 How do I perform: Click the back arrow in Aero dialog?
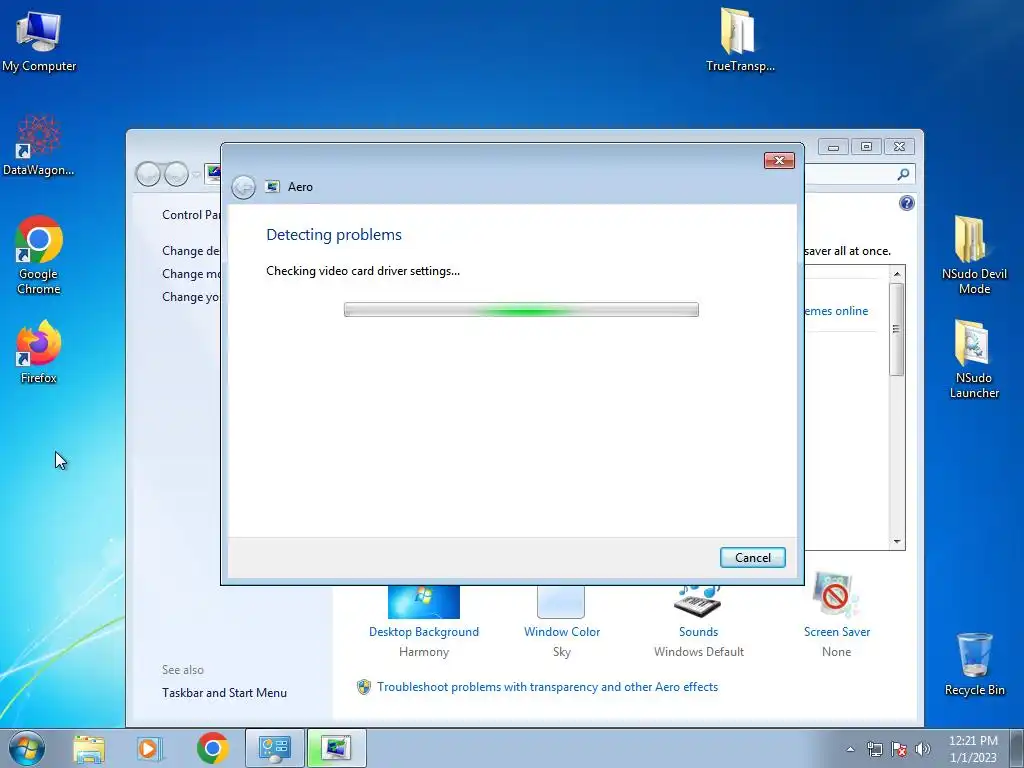click(244, 187)
